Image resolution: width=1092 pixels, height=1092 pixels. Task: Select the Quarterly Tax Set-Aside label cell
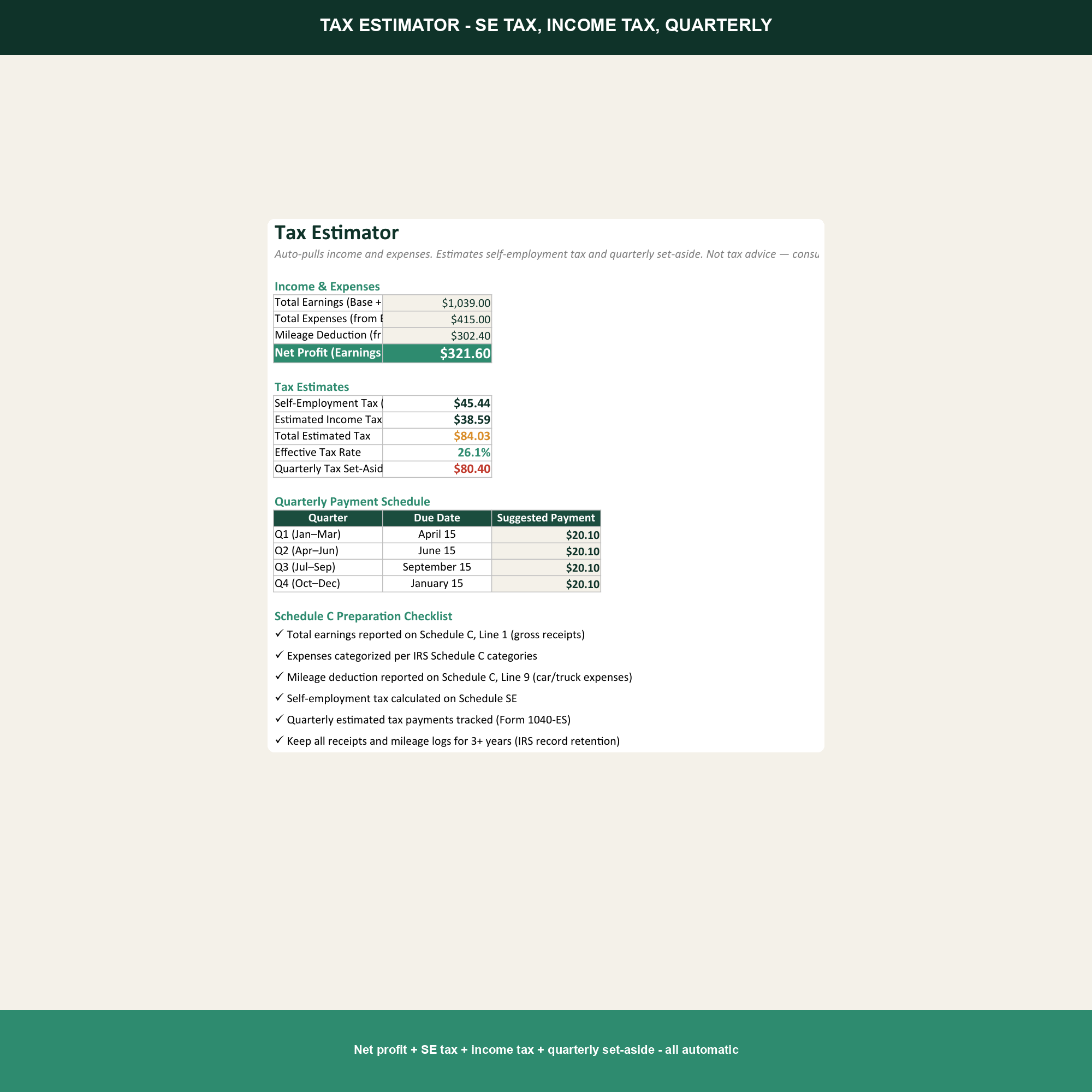pyautogui.click(x=328, y=468)
